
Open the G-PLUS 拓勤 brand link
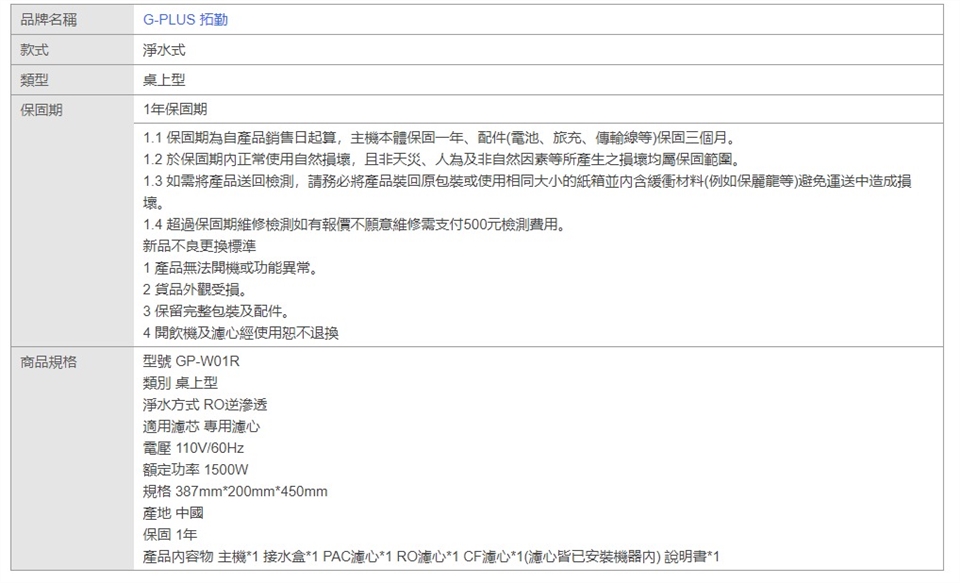tap(178, 20)
